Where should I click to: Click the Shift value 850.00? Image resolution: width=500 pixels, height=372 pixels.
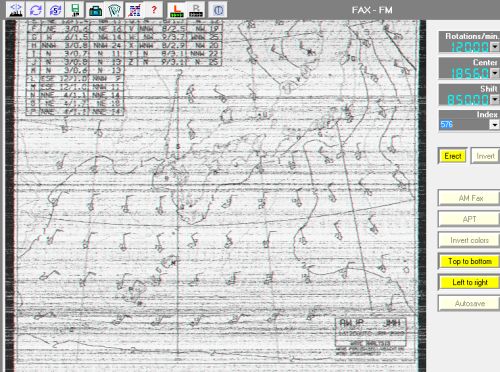click(x=468, y=100)
